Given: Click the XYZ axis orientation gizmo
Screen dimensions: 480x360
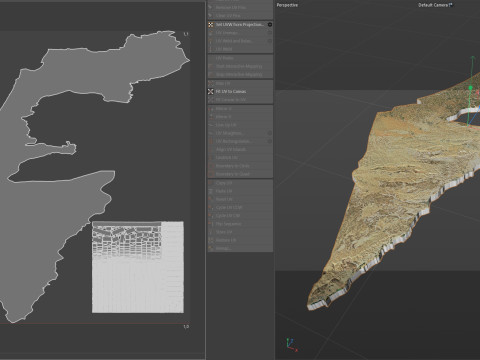Looking at the screenshot, I should 291,344.
